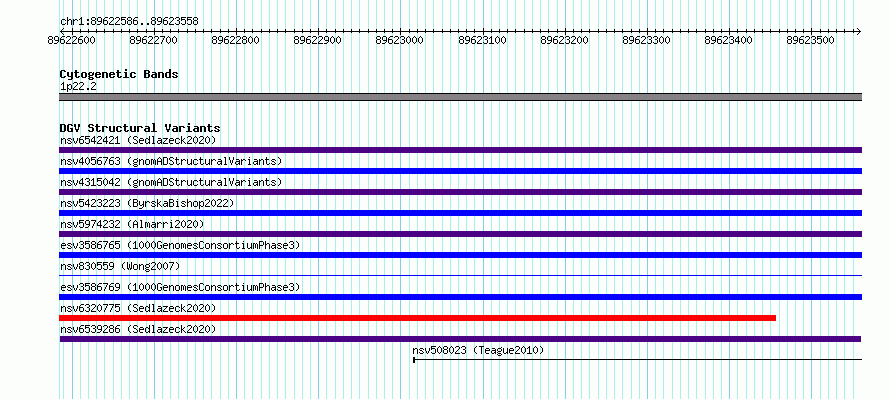Open esv3586765 (1000GenomesConsortiumPhase3) label
The height and width of the screenshot is (399, 890).
tap(180, 245)
